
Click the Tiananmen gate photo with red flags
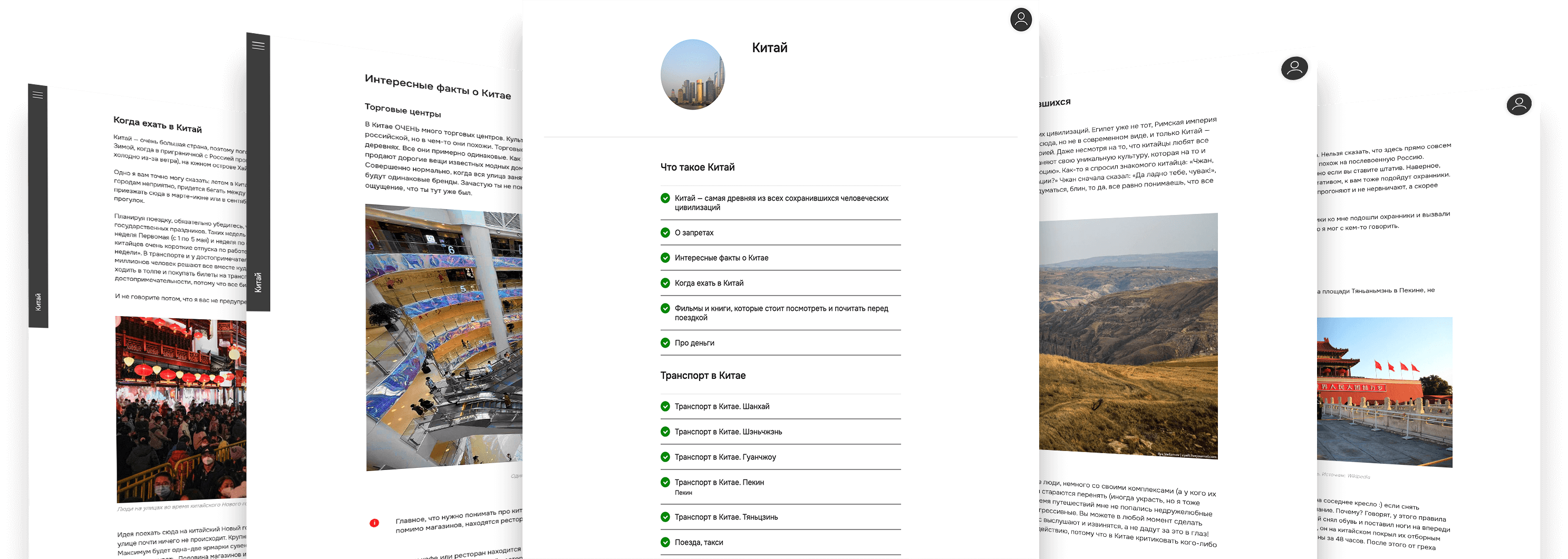[1385, 393]
